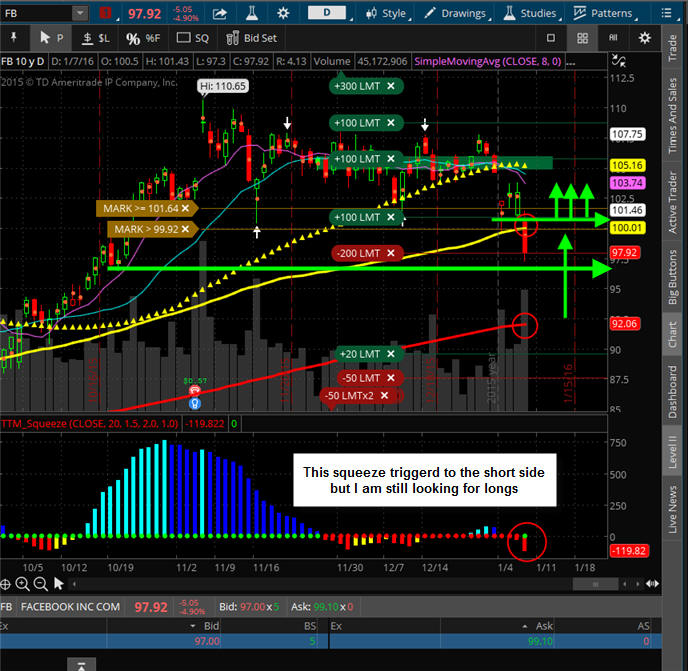This screenshot has width=688, height=671.
Task: Click the chart expand arrows icon
Action: click(619, 61)
